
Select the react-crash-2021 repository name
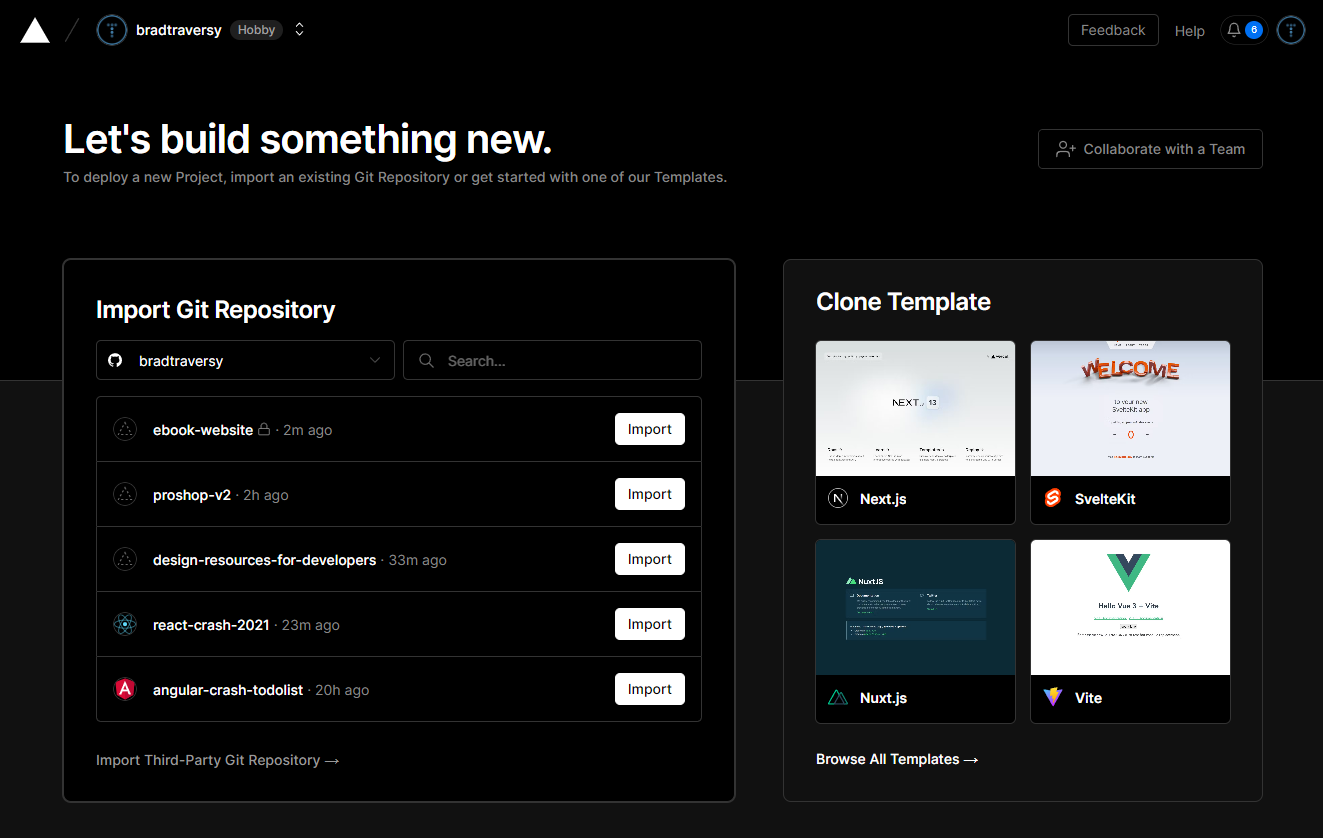click(211, 625)
